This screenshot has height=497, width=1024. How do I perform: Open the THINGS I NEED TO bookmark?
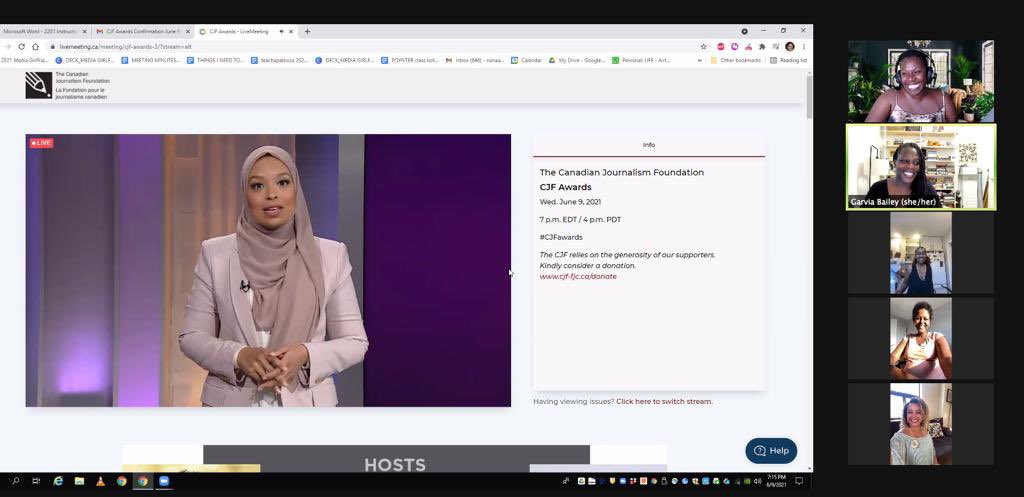pos(216,60)
